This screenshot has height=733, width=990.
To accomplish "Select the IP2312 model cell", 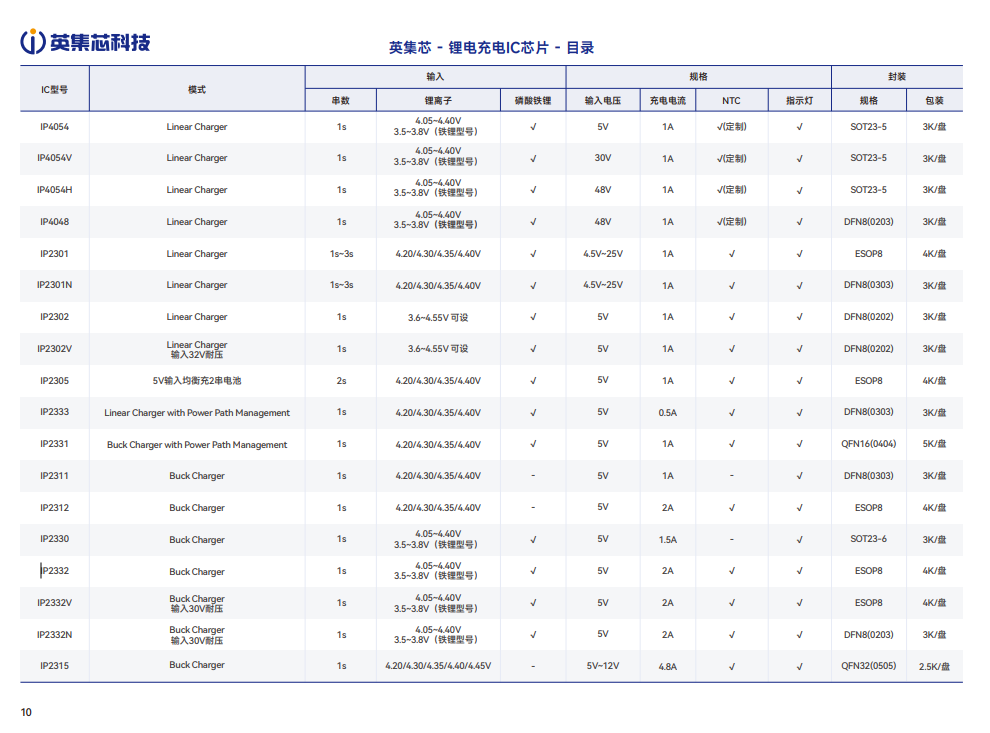I will [54, 508].
